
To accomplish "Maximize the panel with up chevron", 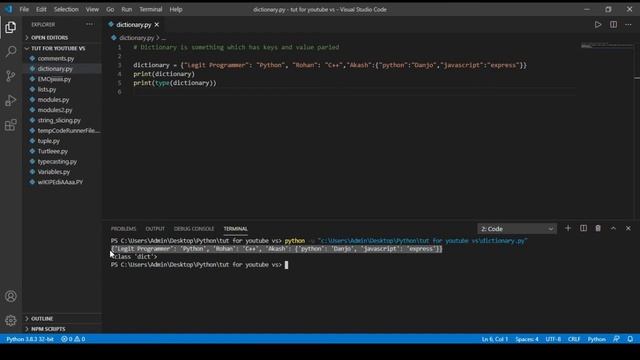I will pos(613,228).
